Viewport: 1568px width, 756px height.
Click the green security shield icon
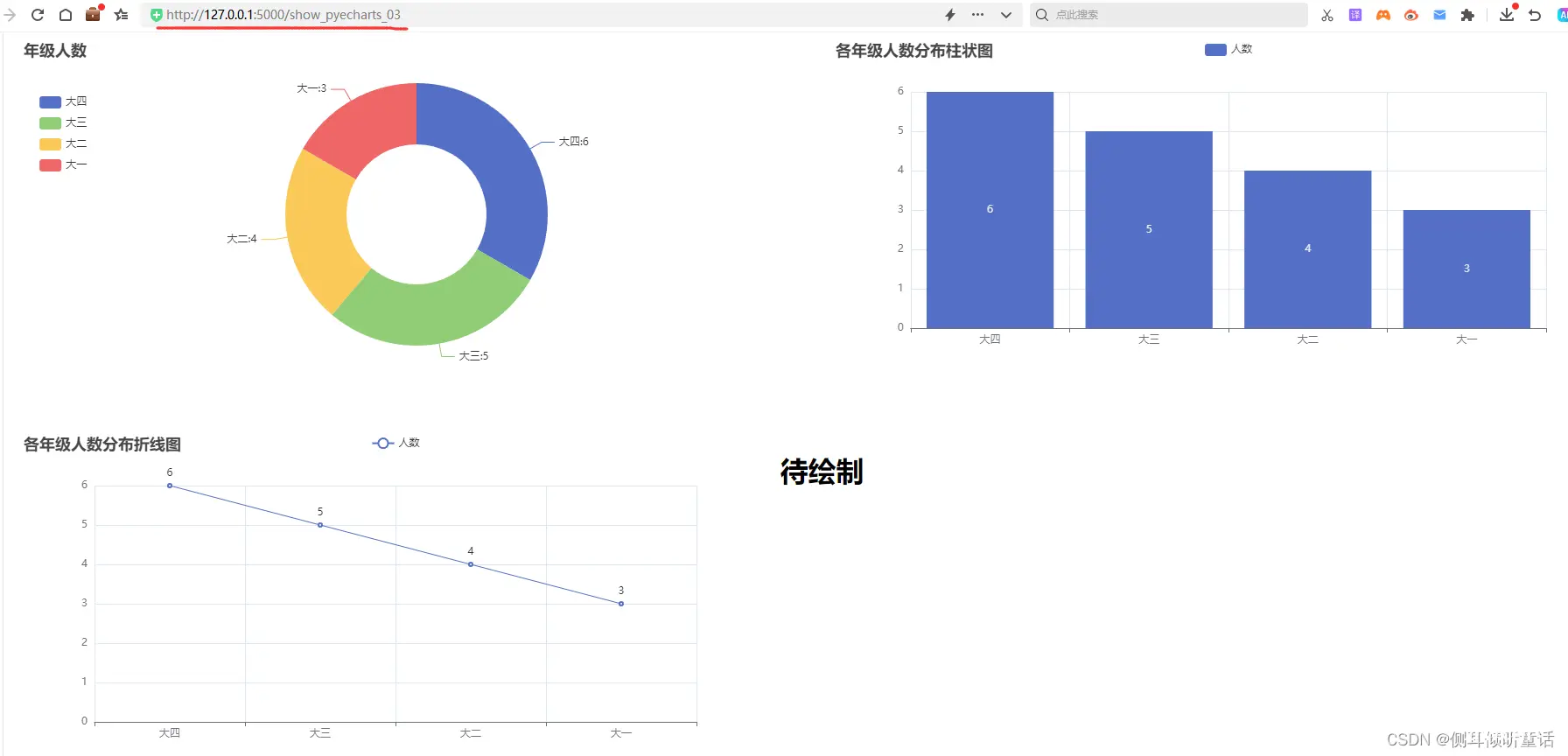pyautogui.click(x=156, y=15)
